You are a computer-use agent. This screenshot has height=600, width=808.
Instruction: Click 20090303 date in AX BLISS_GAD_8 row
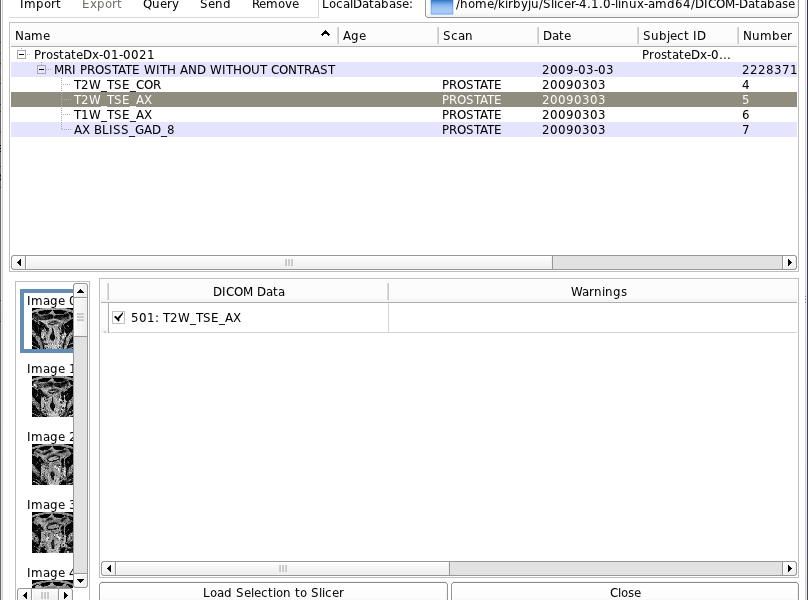574,129
